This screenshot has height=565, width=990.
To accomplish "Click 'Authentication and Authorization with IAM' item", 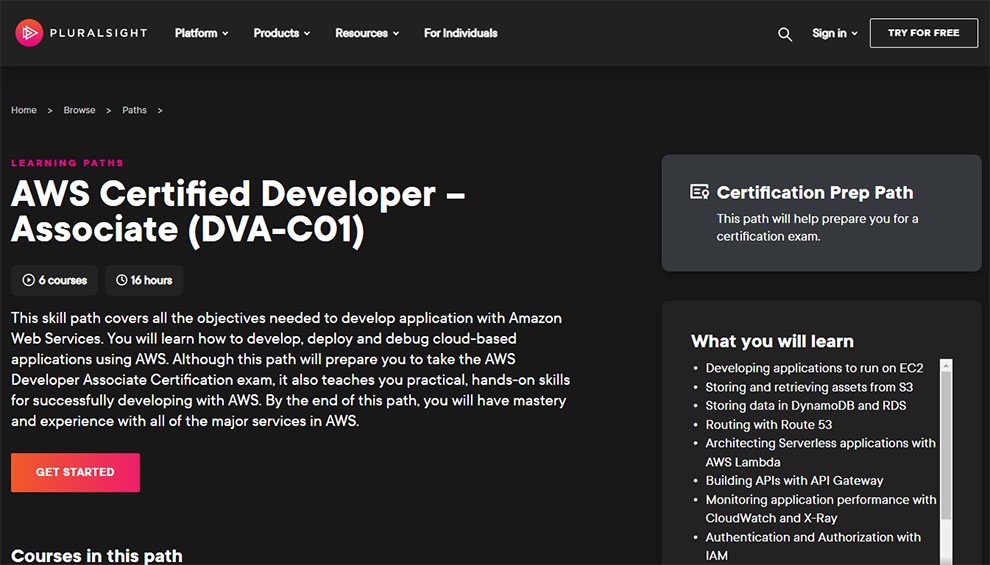I will click(x=813, y=546).
